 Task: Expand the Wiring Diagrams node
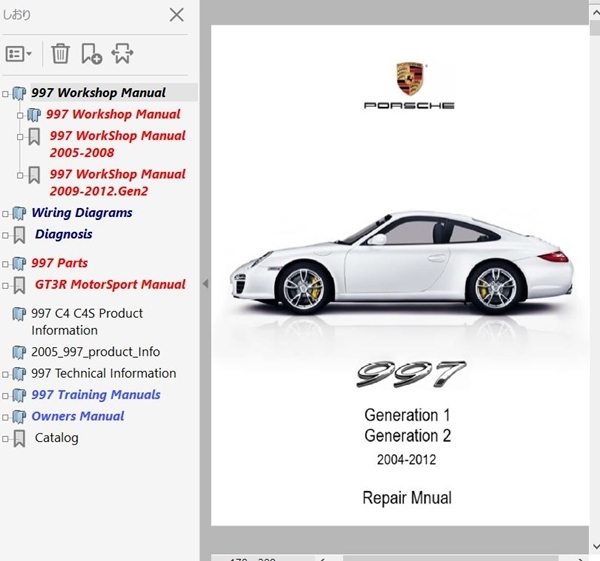pos(5,214)
